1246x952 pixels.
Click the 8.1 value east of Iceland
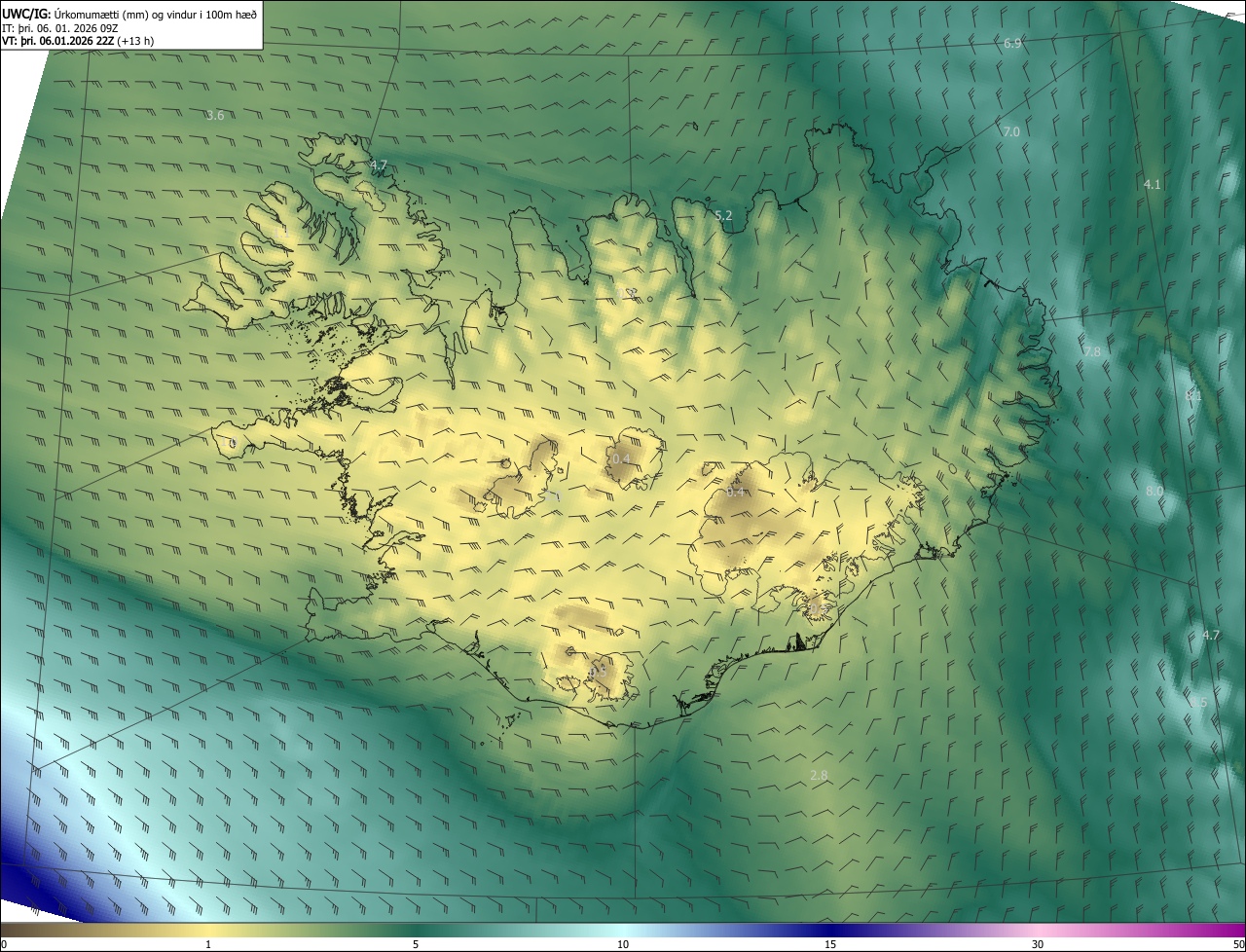(1193, 396)
